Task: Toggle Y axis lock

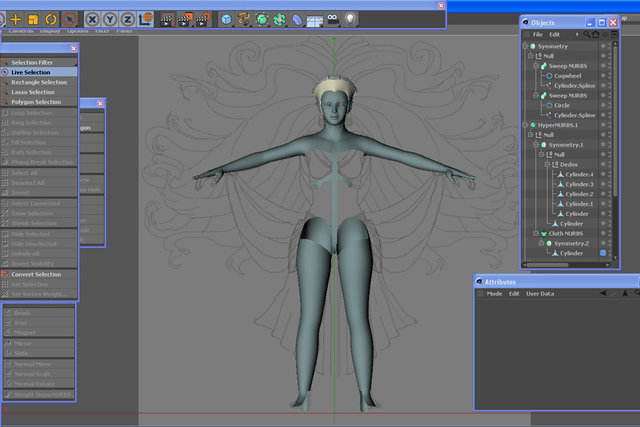Action: click(x=110, y=19)
